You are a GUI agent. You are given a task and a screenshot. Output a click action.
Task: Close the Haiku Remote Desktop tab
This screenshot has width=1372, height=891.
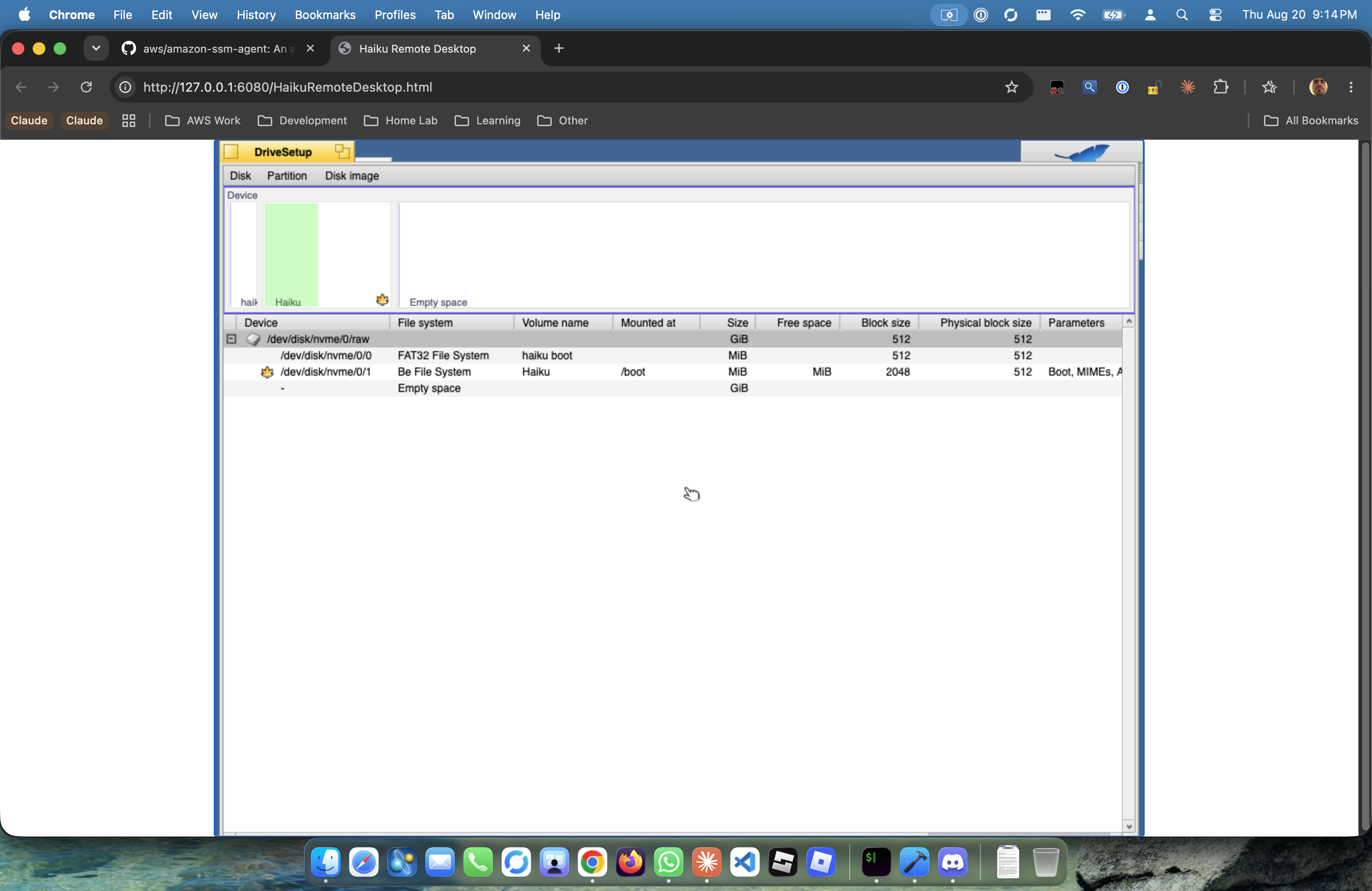click(x=526, y=49)
